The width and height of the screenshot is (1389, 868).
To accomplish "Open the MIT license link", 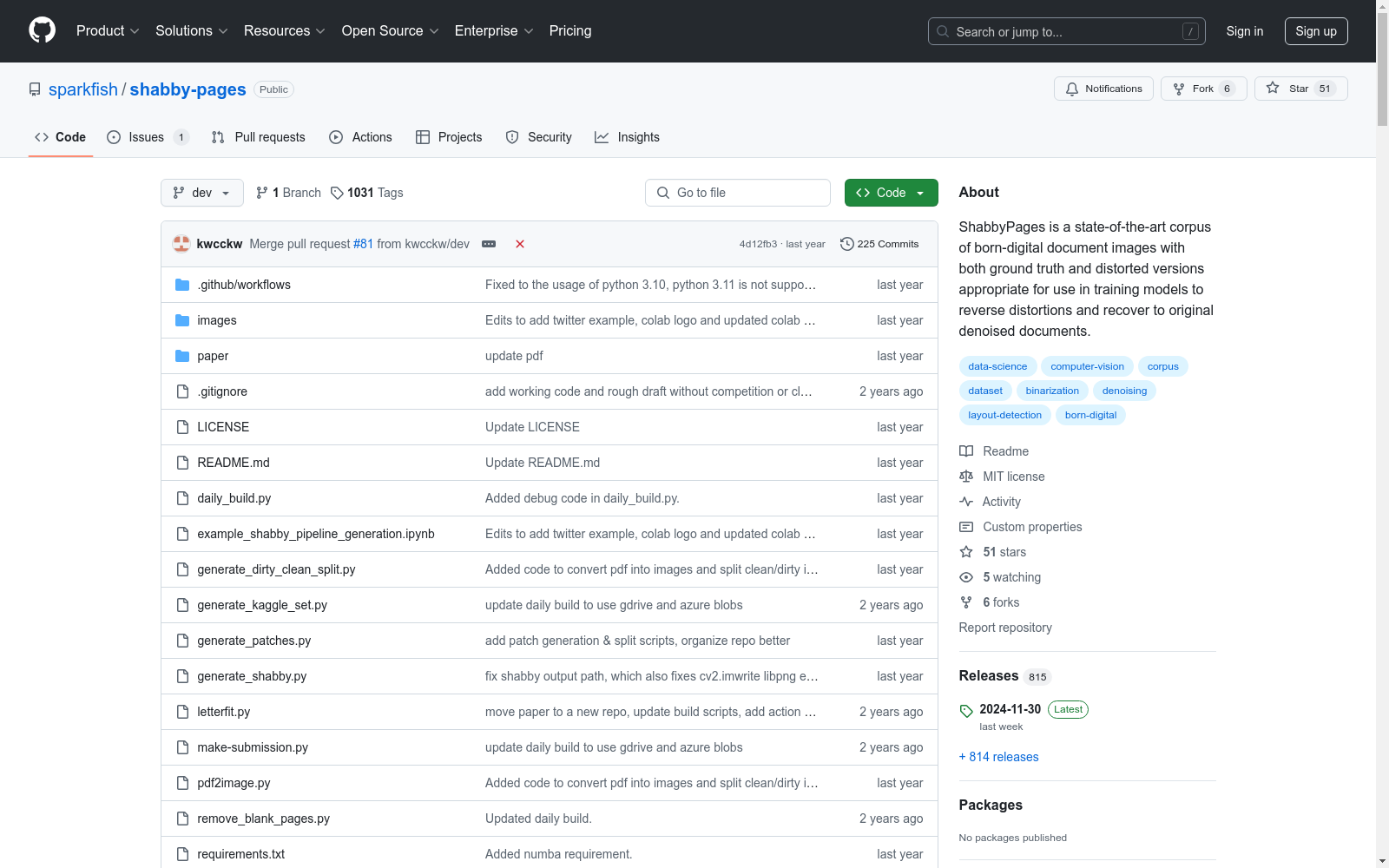I will [x=1002, y=477].
